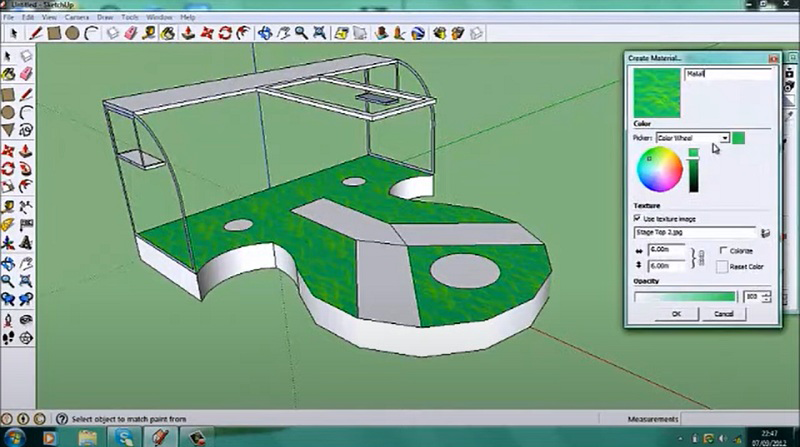
Task: Expand the Color Wheel picker dropdown
Action: coord(724,138)
